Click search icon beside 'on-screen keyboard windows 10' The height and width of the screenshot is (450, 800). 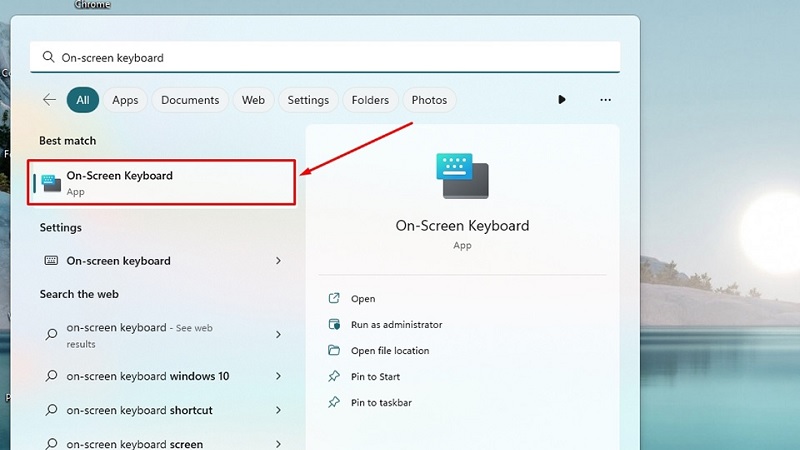pos(51,376)
